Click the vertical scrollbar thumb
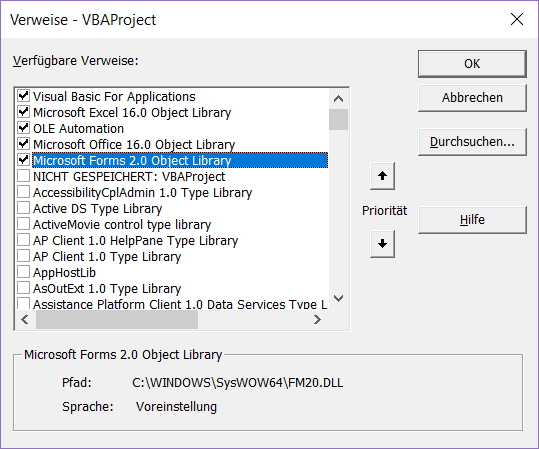Viewport: 539px width, 449px height. tap(339, 119)
